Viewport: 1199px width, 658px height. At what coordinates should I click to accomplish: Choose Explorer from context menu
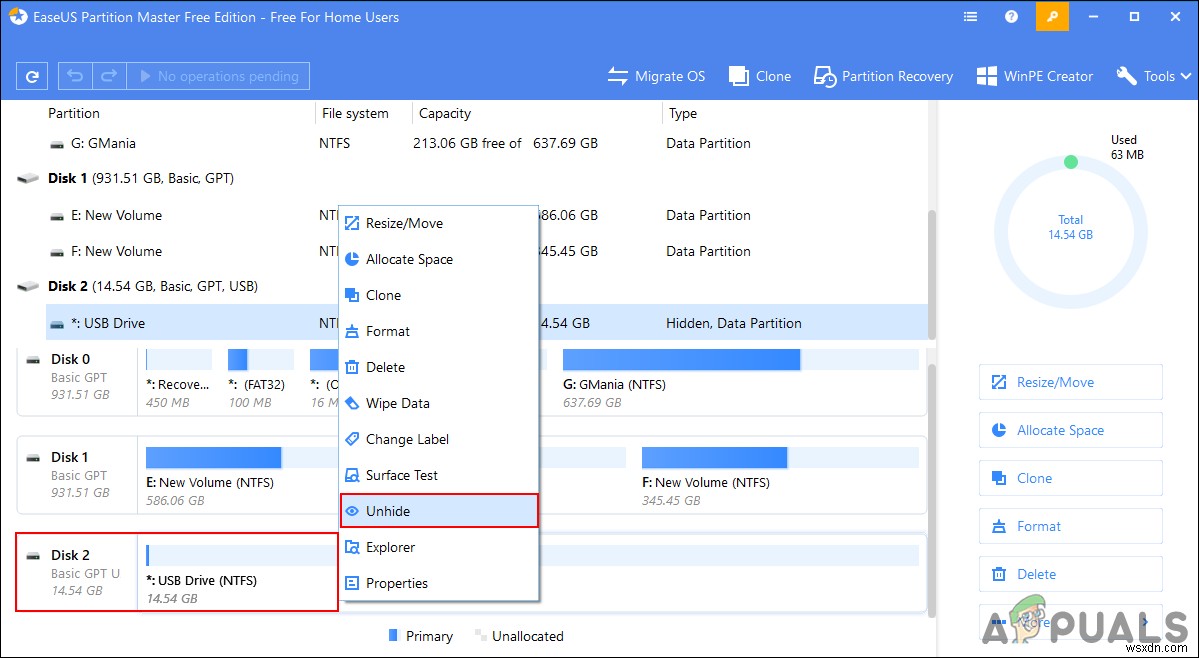439,547
